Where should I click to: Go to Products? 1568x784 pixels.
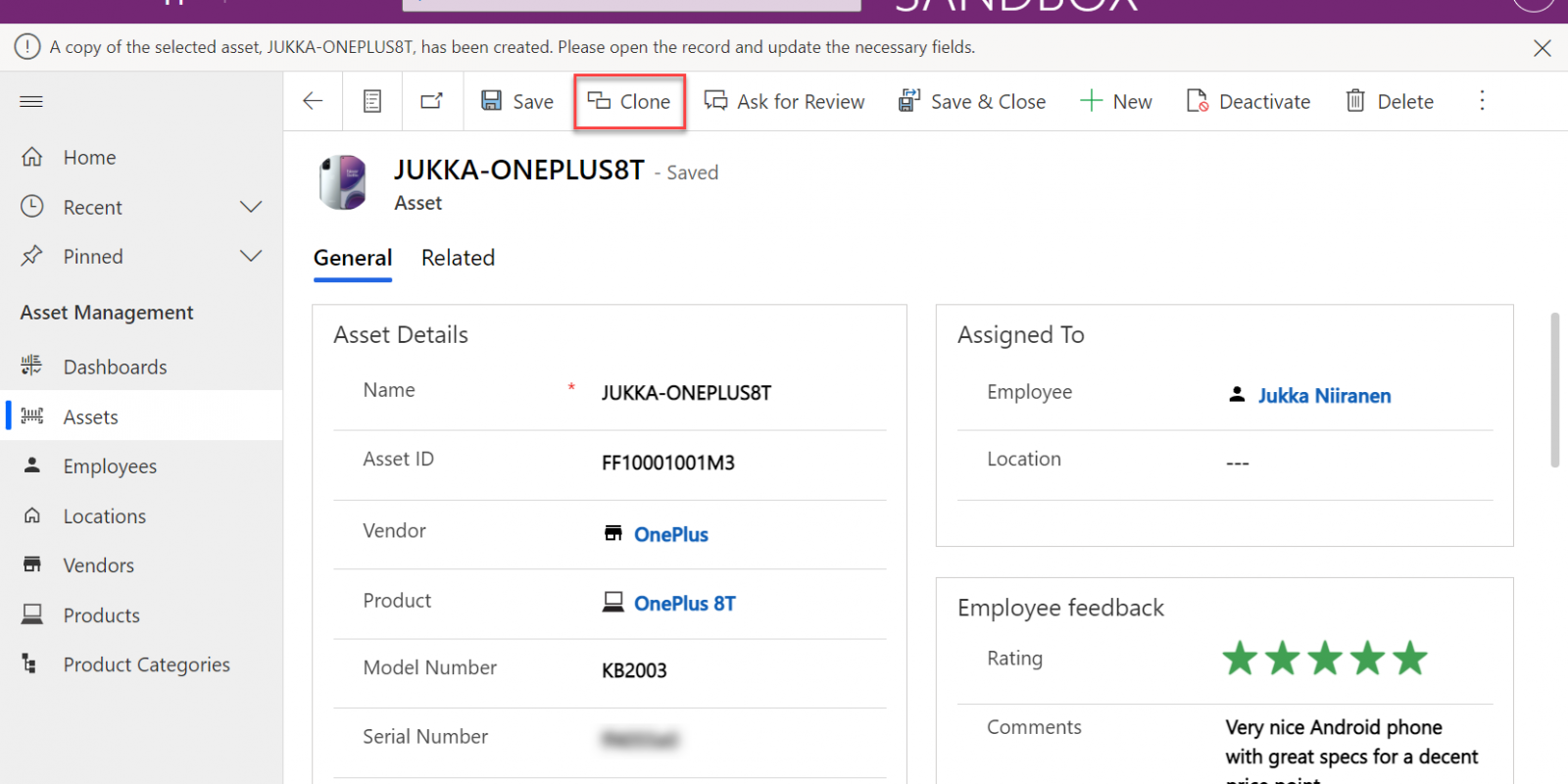(x=141, y=615)
